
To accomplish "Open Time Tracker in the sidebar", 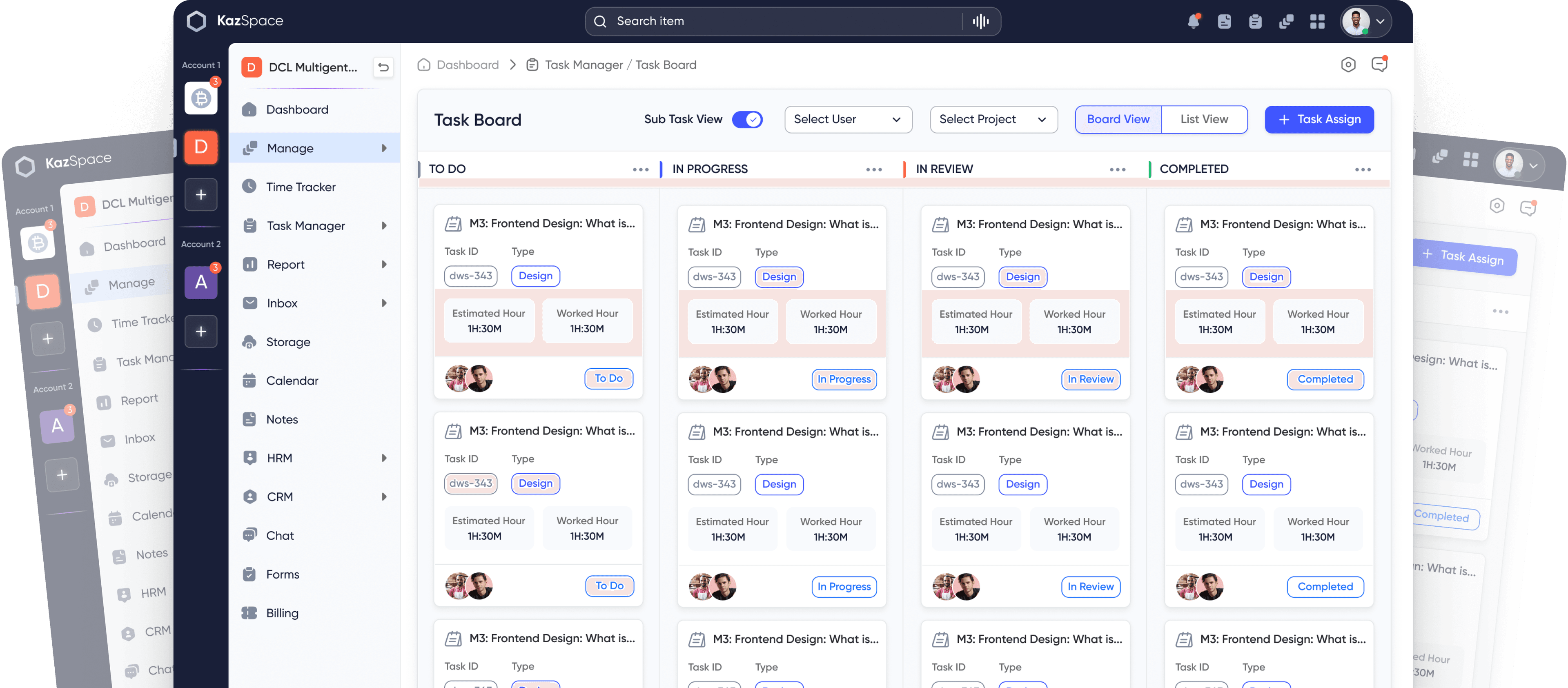I will 314,187.
